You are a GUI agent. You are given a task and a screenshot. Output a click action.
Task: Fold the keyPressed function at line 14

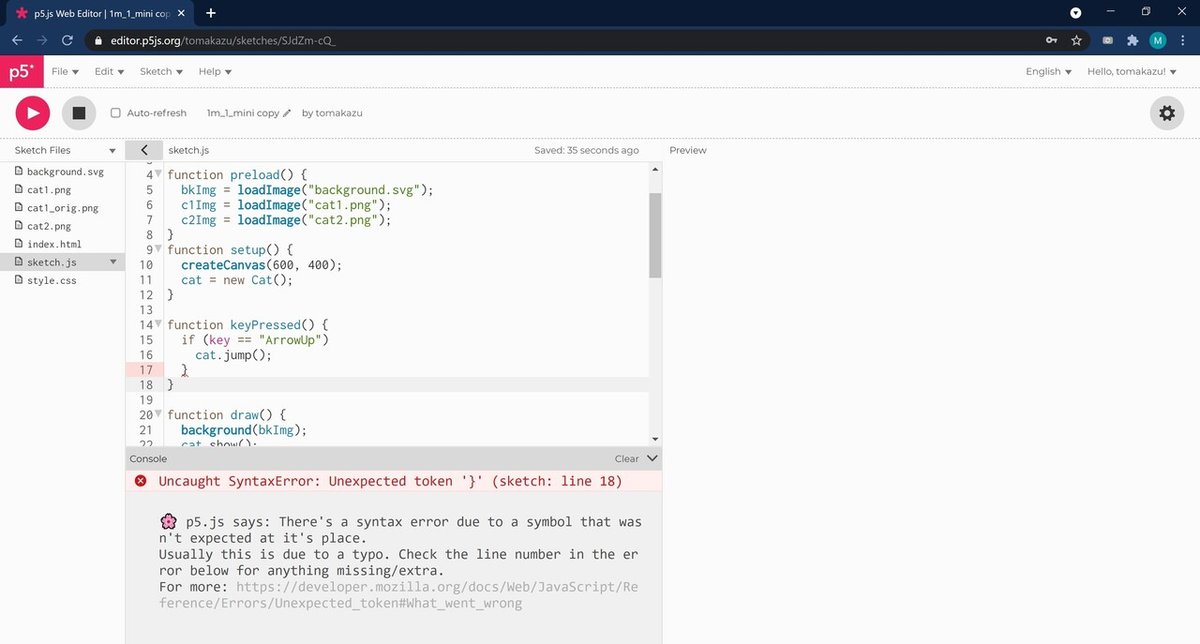[158, 324]
